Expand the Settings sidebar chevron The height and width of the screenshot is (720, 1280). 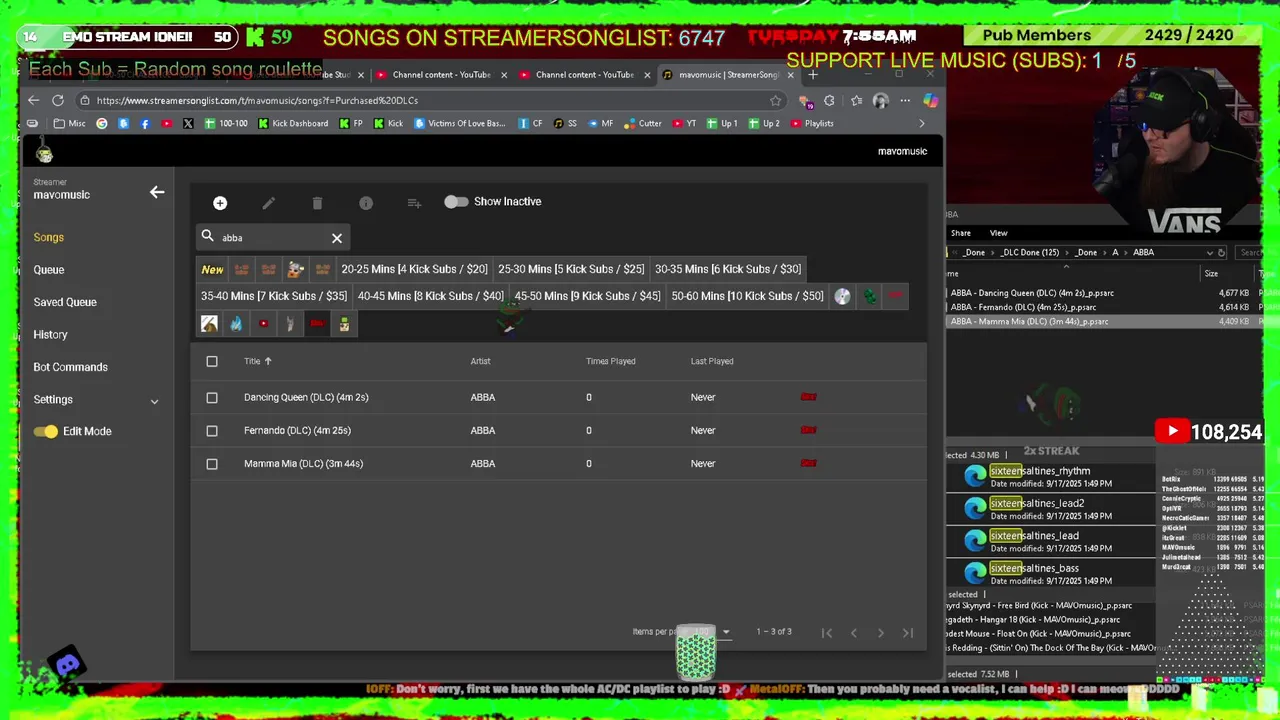154,401
